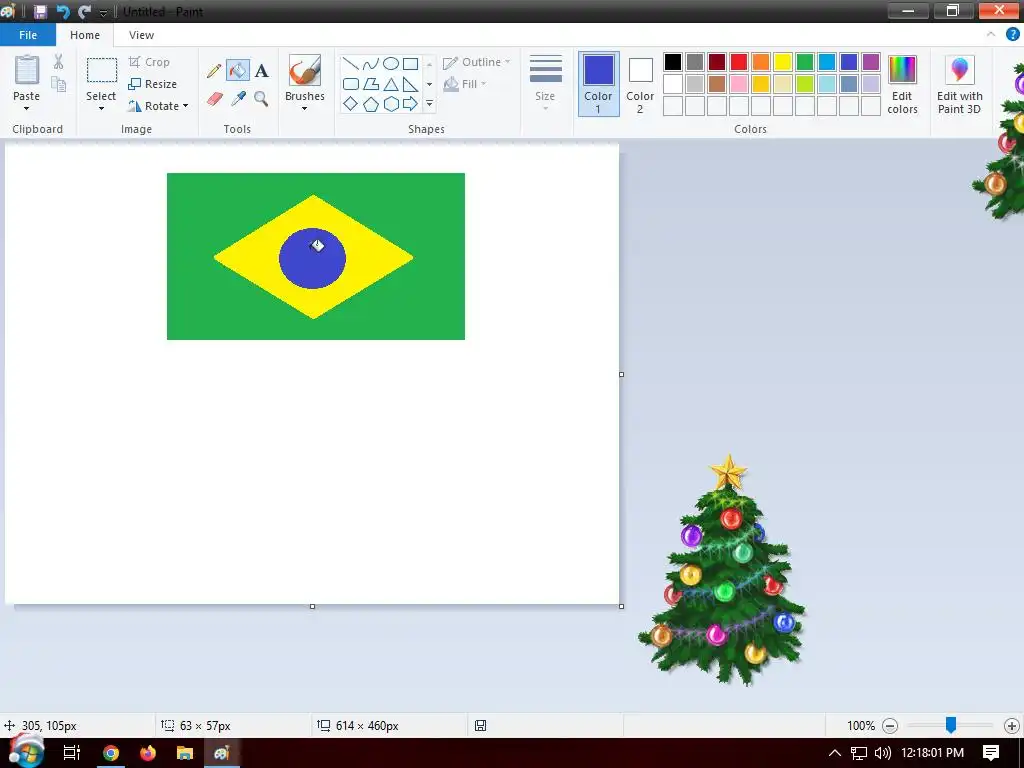Open the Paste dropdown arrow

pyautogui.click(x=26, y=108)
